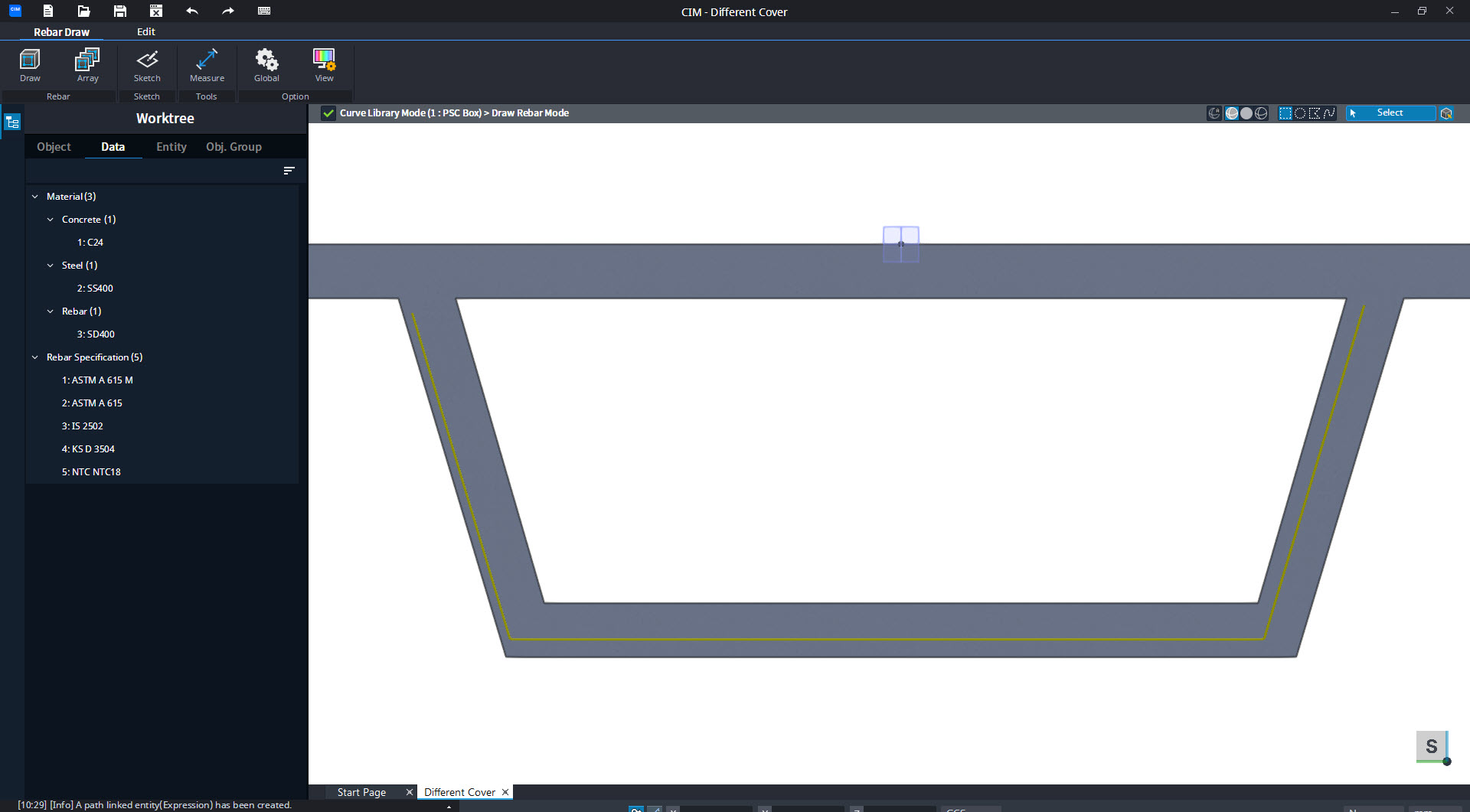Redo the last undone action

[227, 11]
